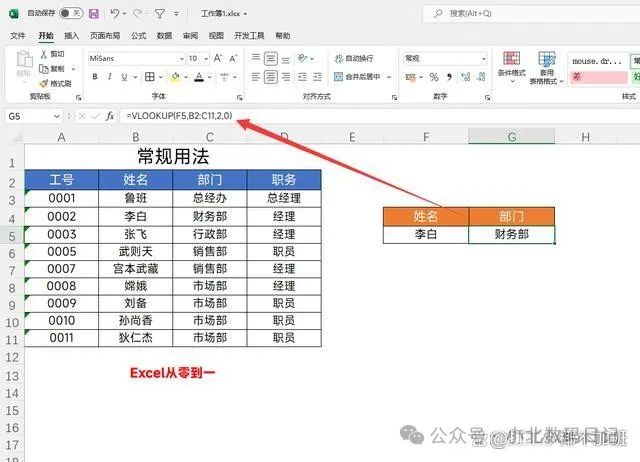
Task: Click the percent style icon
Action: click(434, 77)
